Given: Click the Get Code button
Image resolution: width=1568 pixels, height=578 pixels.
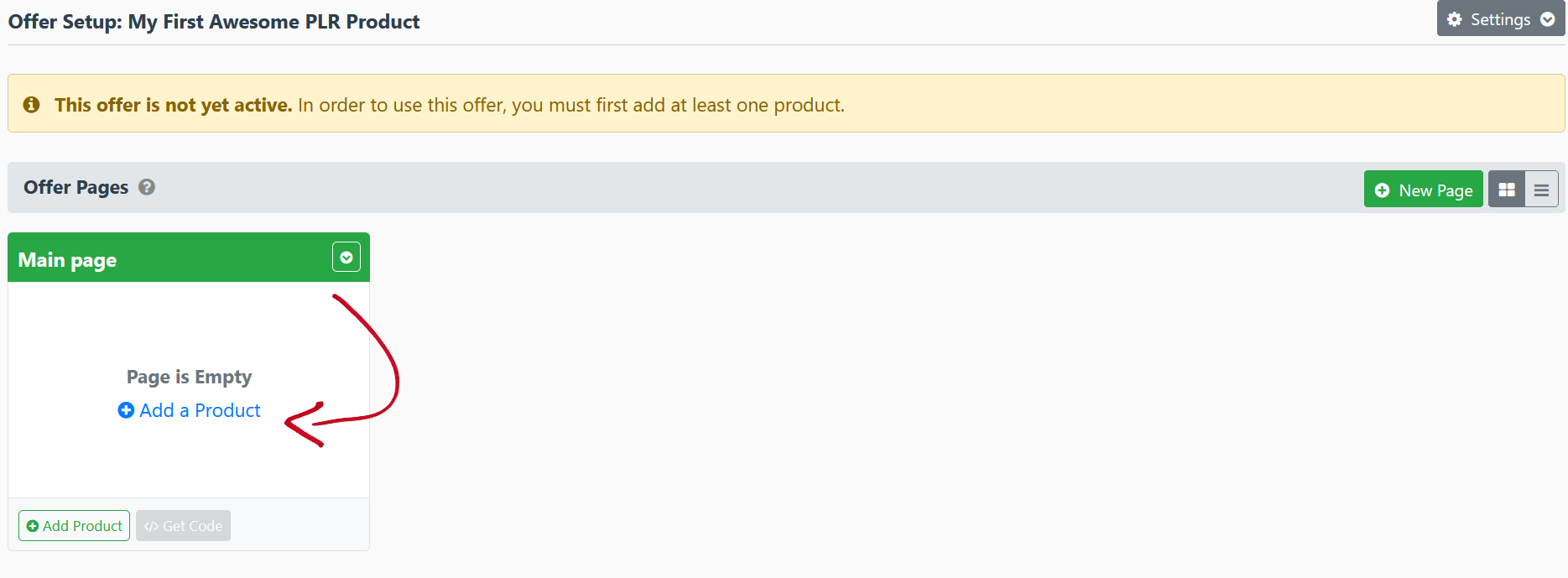Looking at the screenshot, I should (183, 526).
